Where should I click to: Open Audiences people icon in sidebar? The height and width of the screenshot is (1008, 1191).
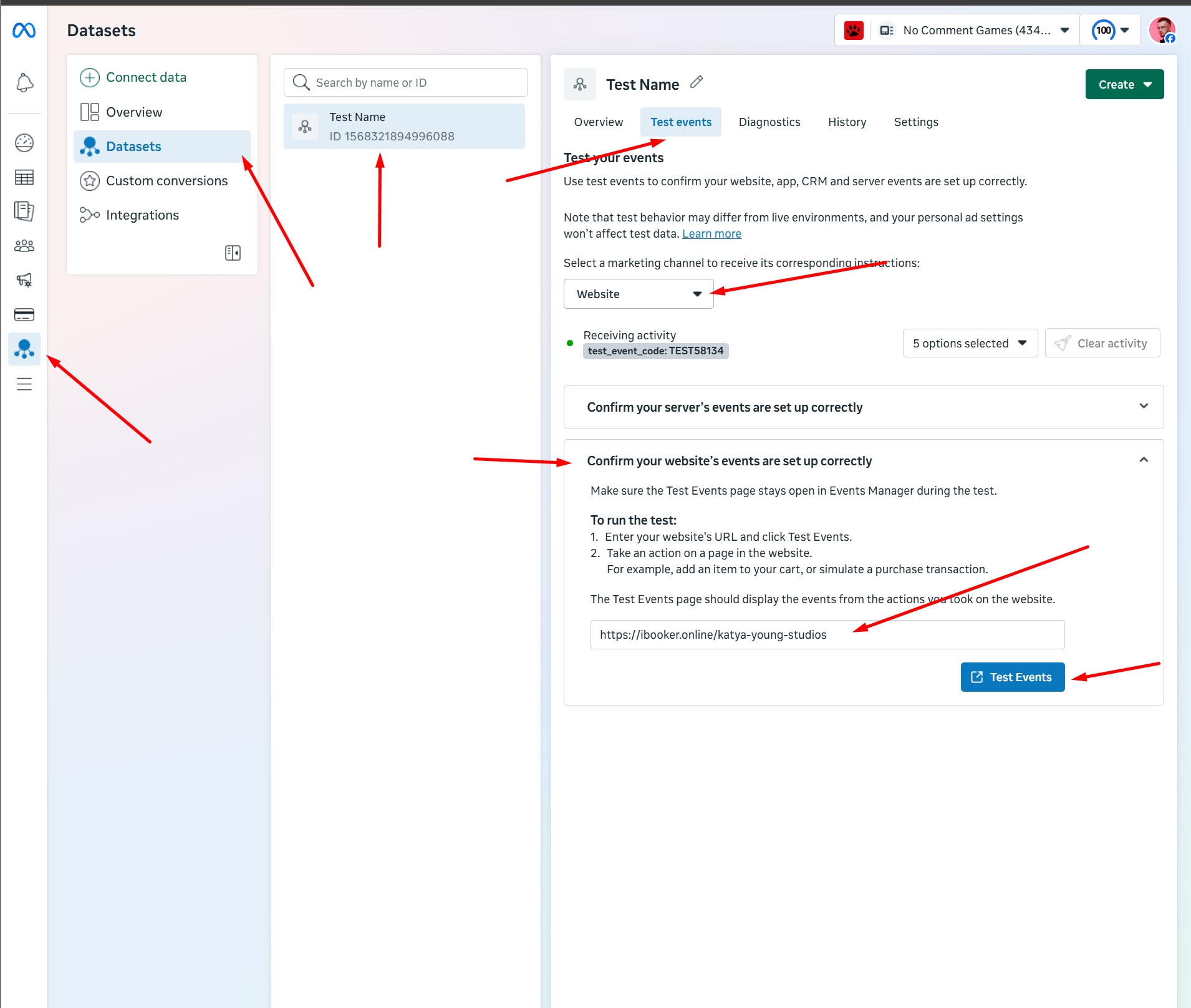pyautogui.click(x=24, y=246)
